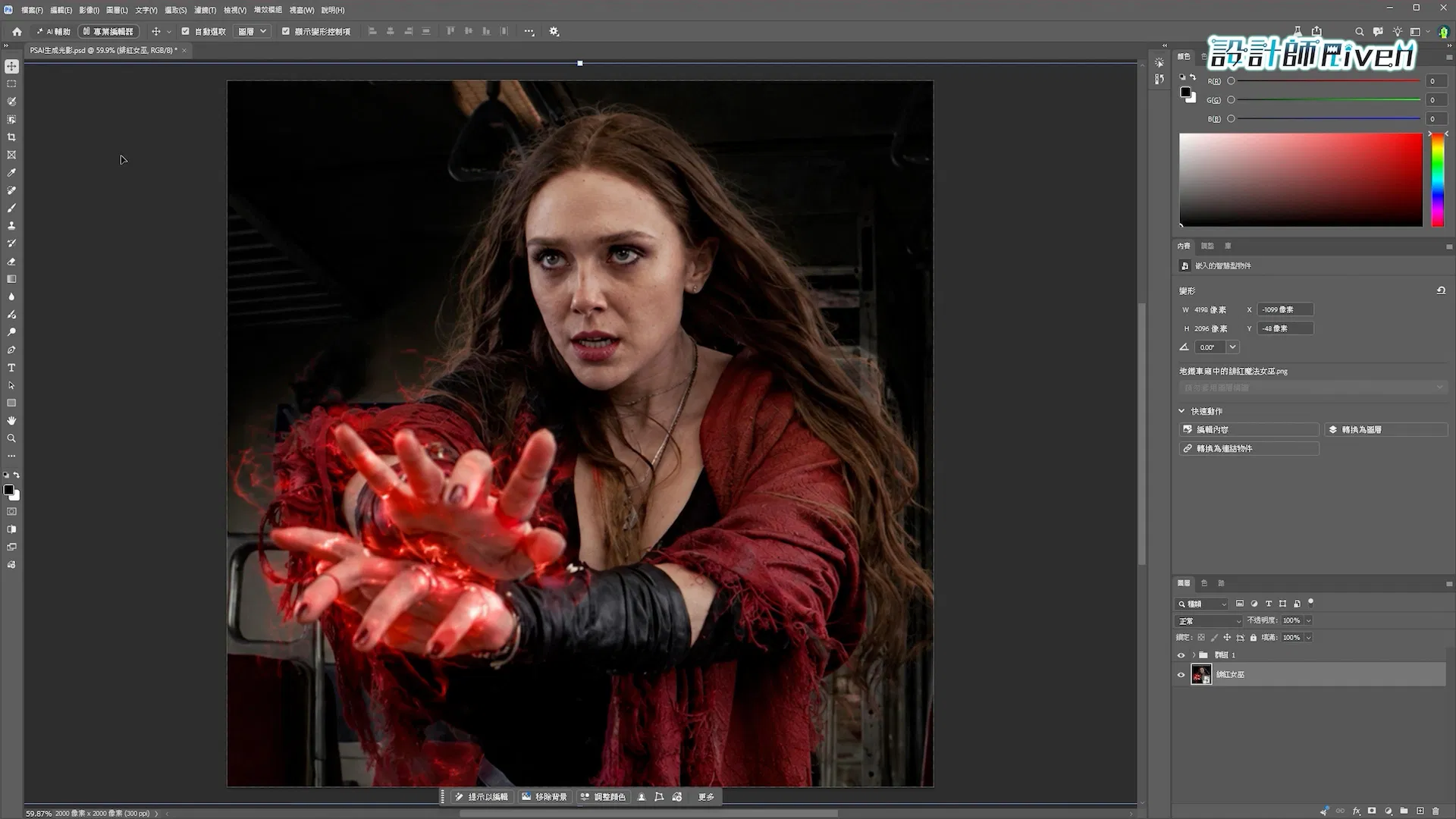Open the options bar gear settings
The image size is (1456, 819).
click(554, 32)
